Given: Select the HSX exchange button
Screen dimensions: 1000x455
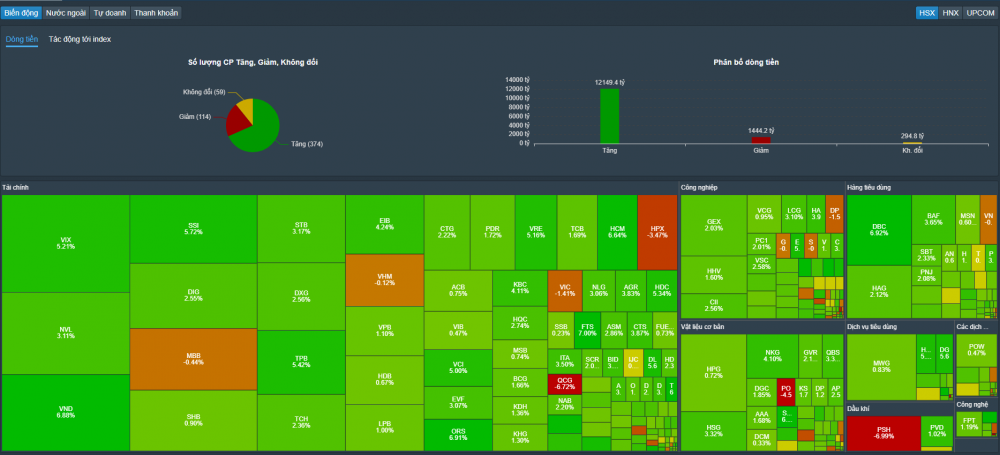Looking at the screenshot, I should [x=927, y=13].
